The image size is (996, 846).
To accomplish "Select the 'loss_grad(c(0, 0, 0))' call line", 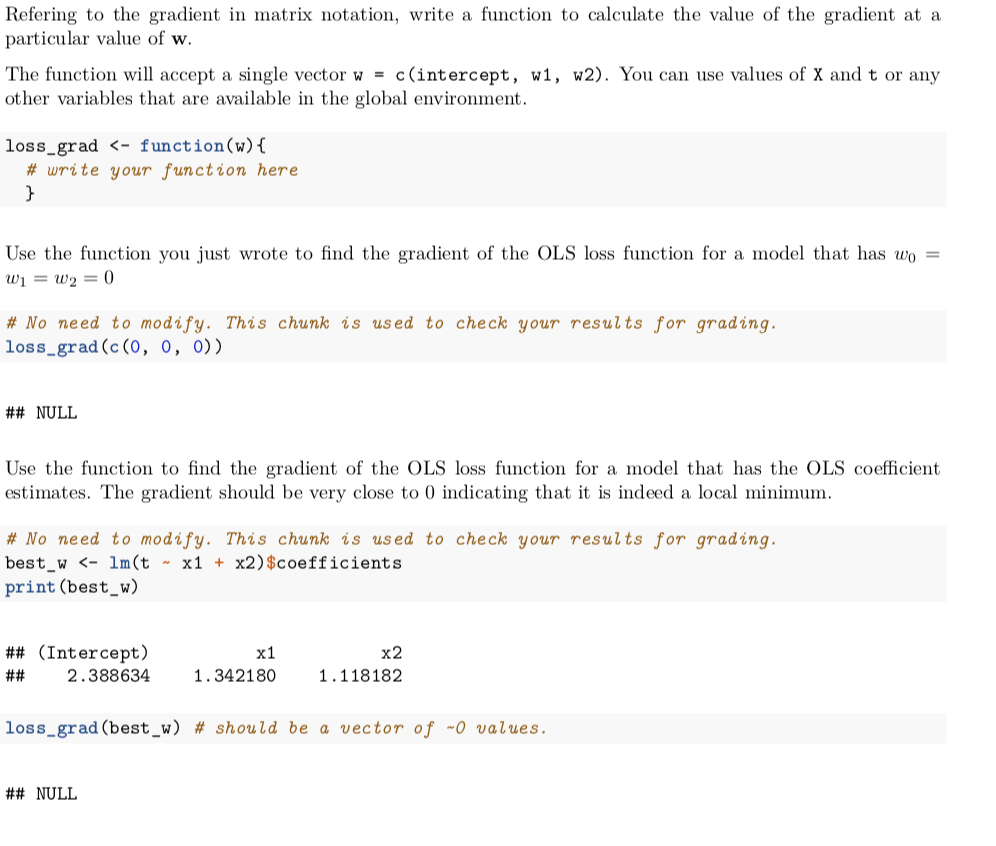I will [x=114, y=347].
